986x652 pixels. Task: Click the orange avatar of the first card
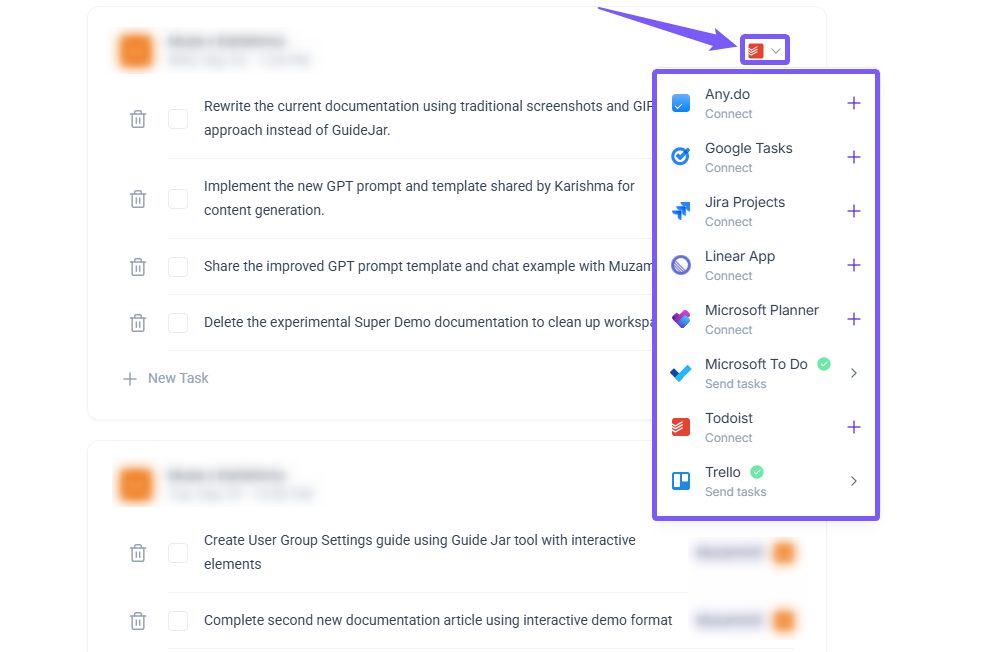[x=135, y=50]
